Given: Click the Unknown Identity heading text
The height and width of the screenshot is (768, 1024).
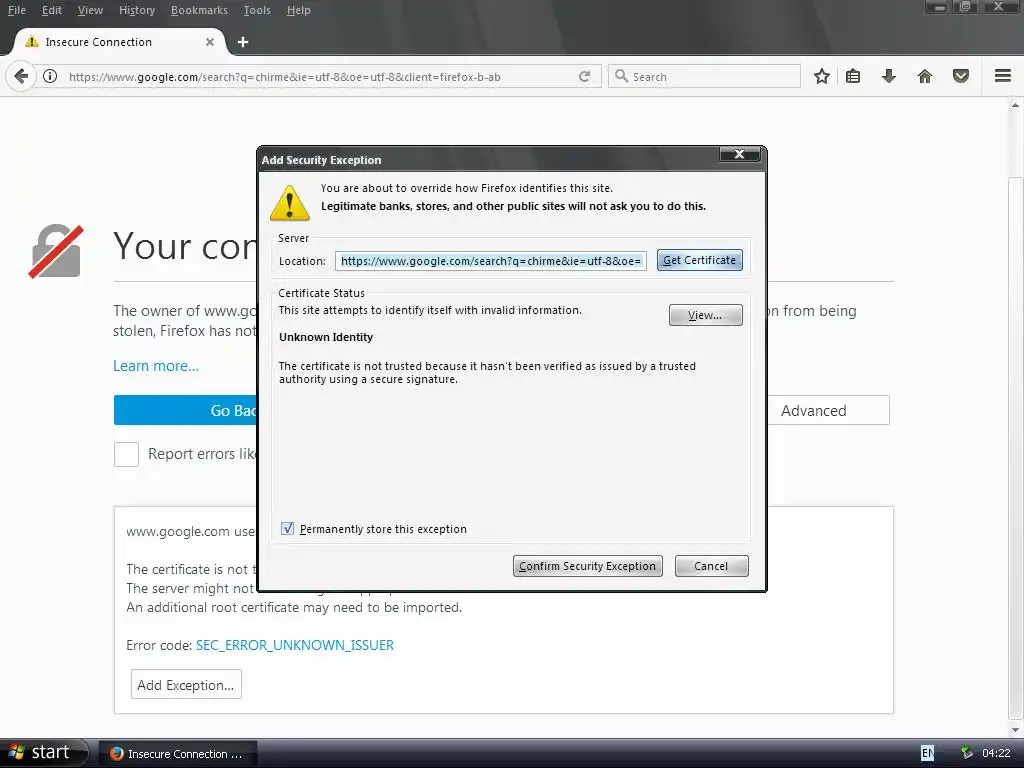Looking at the screenshot, I should (326, 337).
